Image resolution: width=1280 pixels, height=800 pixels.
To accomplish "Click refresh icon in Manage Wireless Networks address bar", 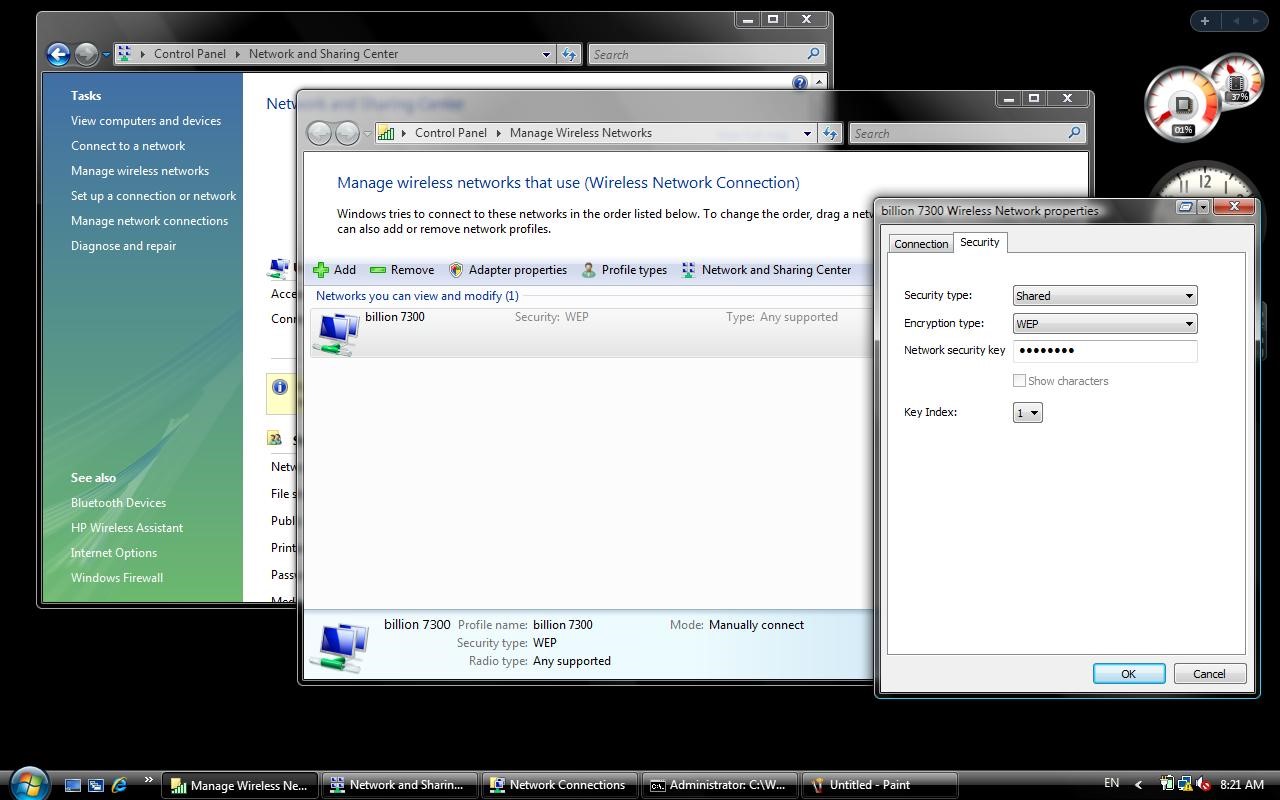I will (830, 133).
